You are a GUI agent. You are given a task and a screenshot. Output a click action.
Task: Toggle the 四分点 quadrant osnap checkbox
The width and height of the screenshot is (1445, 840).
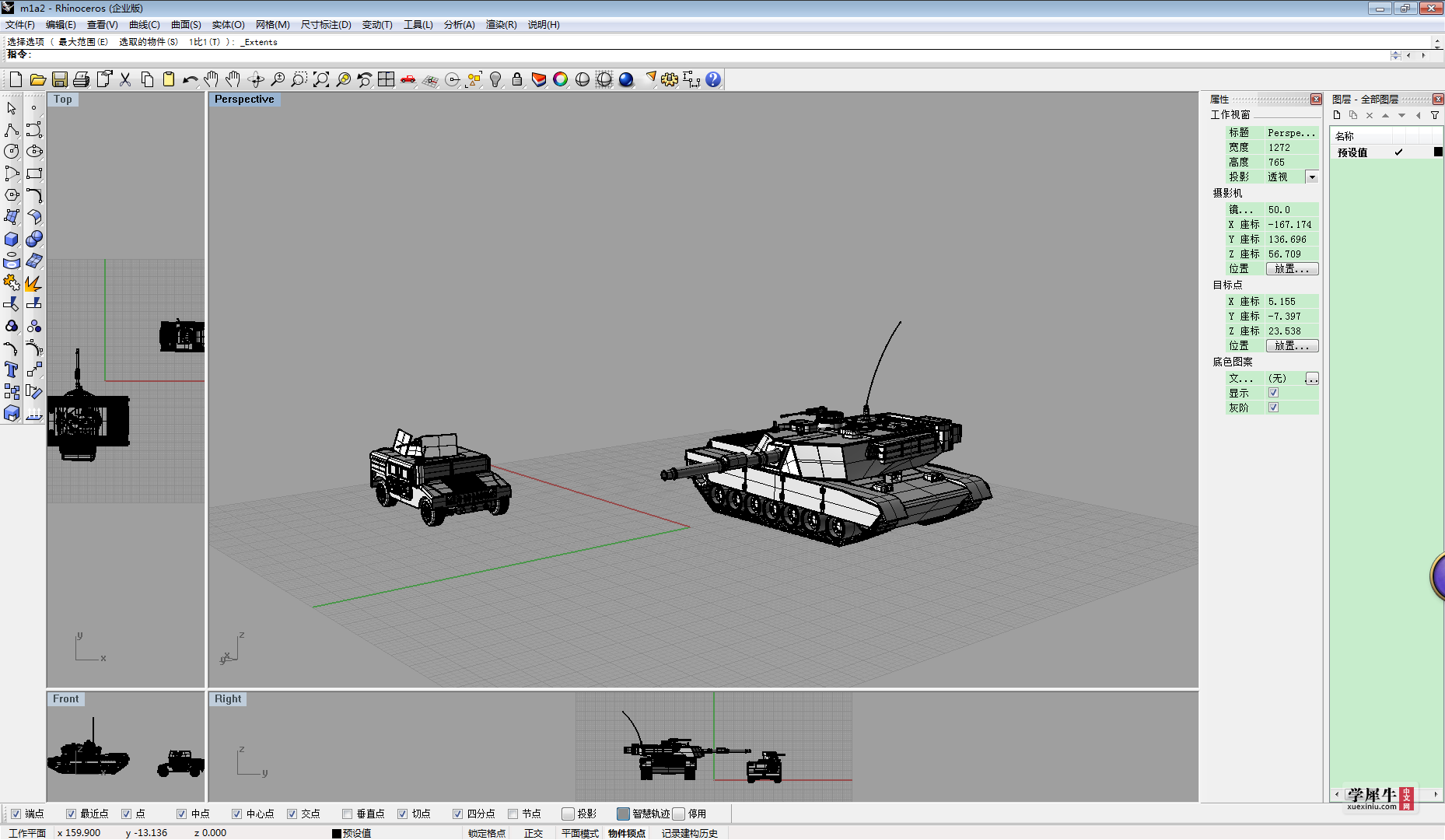457,814
